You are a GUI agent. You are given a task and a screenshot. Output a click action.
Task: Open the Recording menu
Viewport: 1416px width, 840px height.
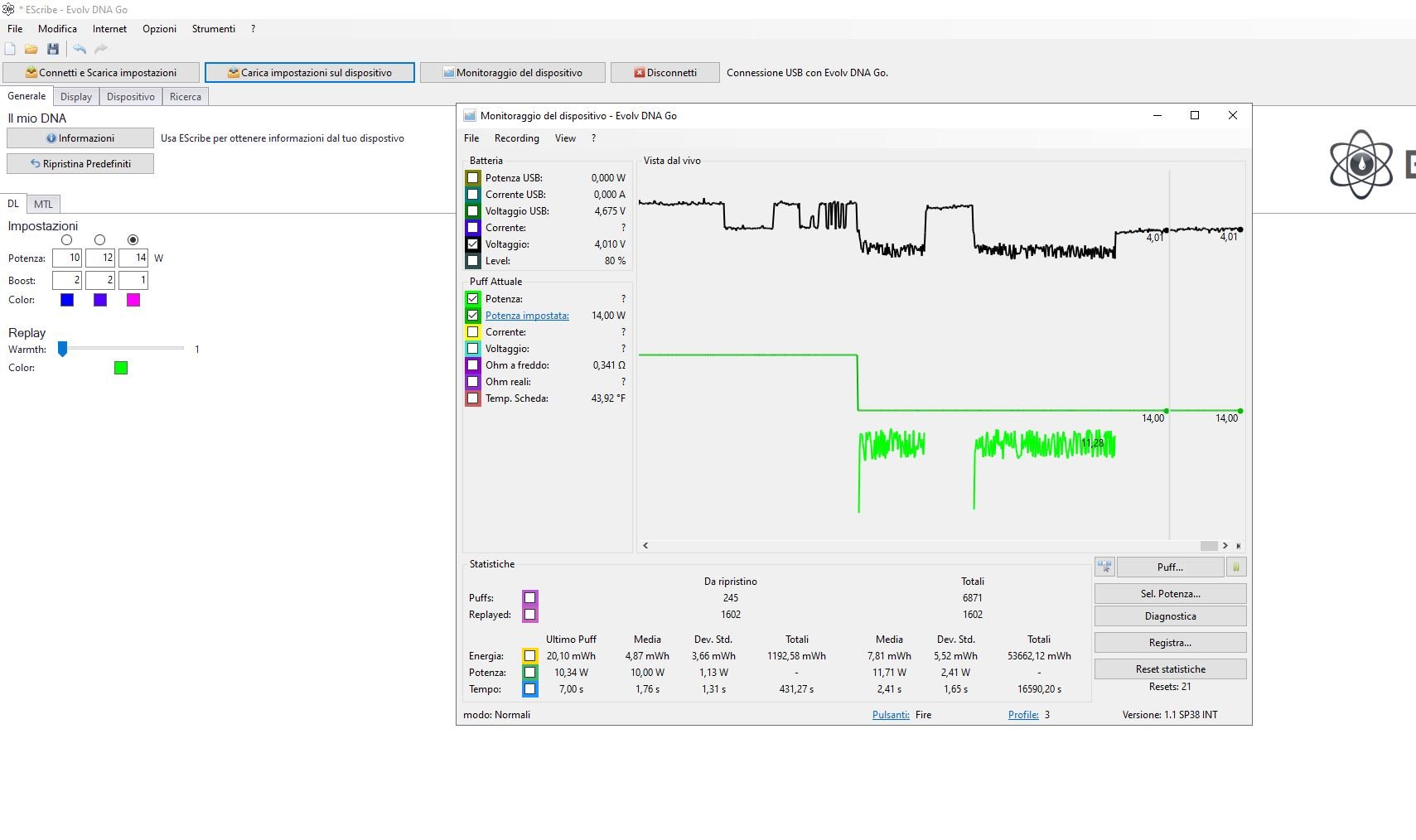point(516,138)
